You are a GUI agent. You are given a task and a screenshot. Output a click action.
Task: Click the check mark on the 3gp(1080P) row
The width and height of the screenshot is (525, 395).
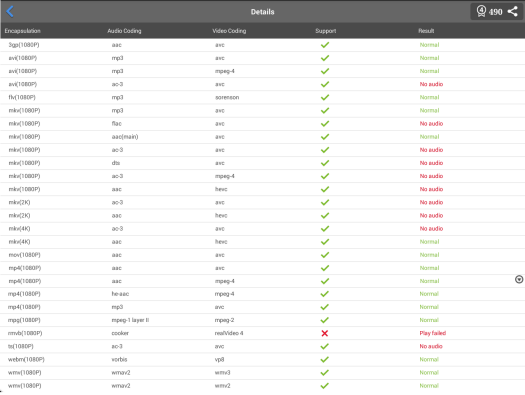(x=325, y=45)
